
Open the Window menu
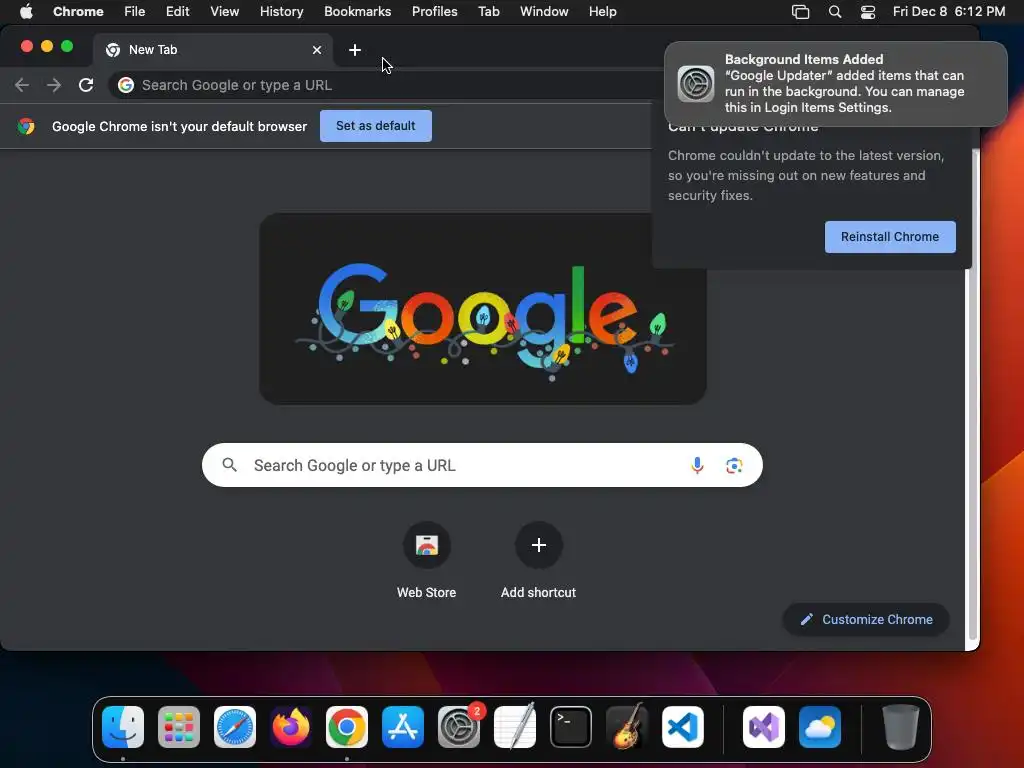click(544, 12)
